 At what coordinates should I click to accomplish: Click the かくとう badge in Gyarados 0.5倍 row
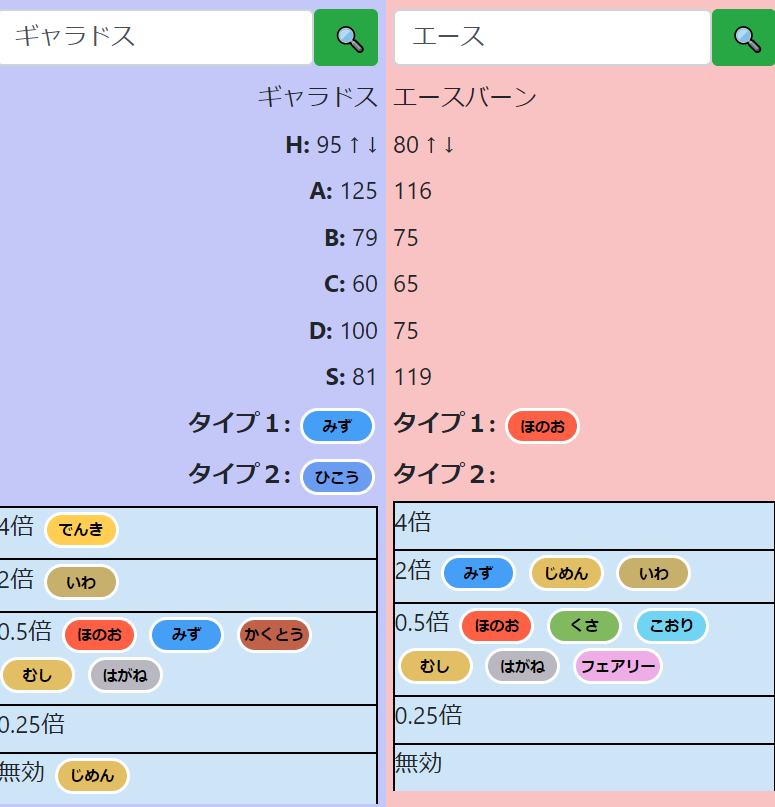(x=274, y=635)
